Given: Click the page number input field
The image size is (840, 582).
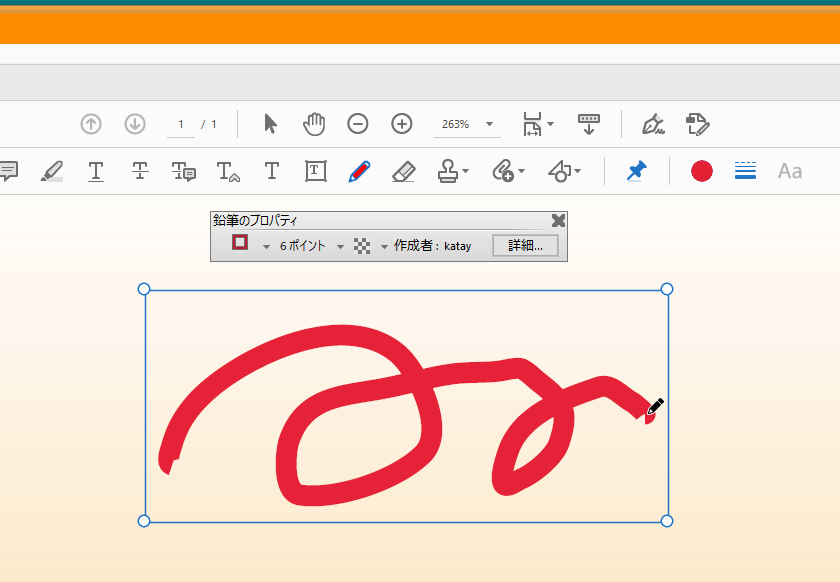Looking at the screenshot, I should (181, 124).
